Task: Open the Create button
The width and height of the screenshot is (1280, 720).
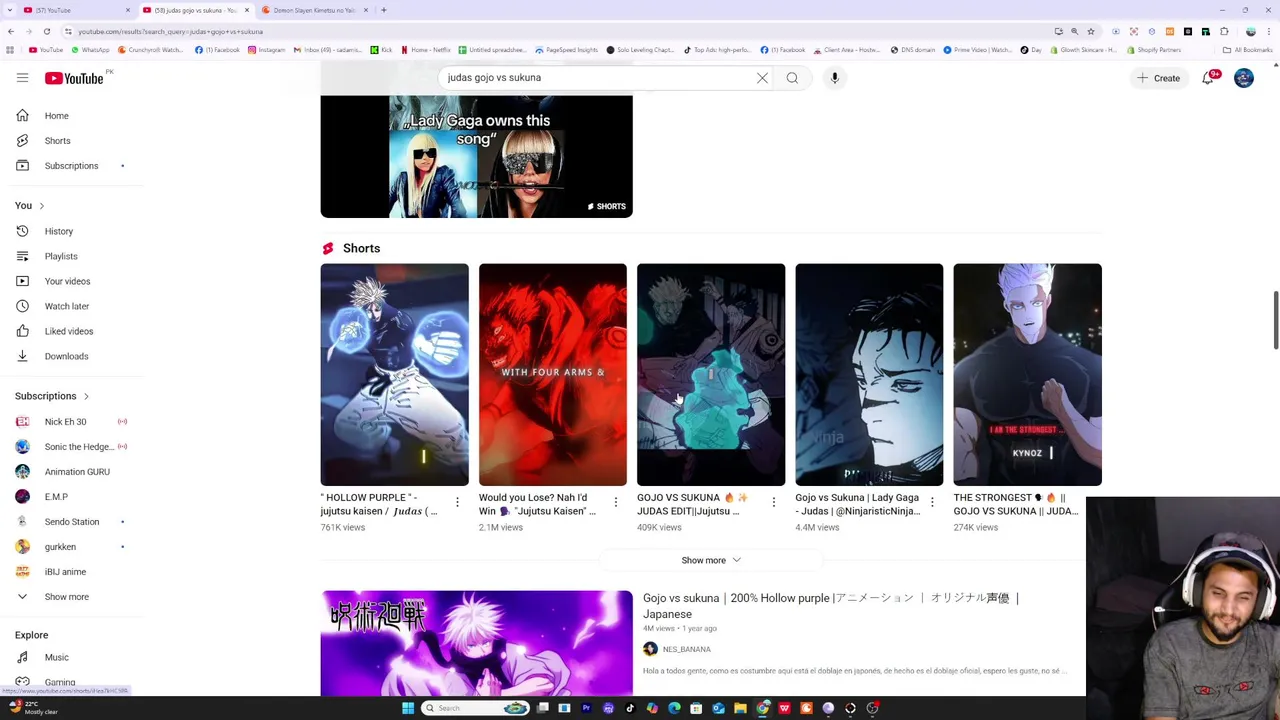Action: 1158,78
